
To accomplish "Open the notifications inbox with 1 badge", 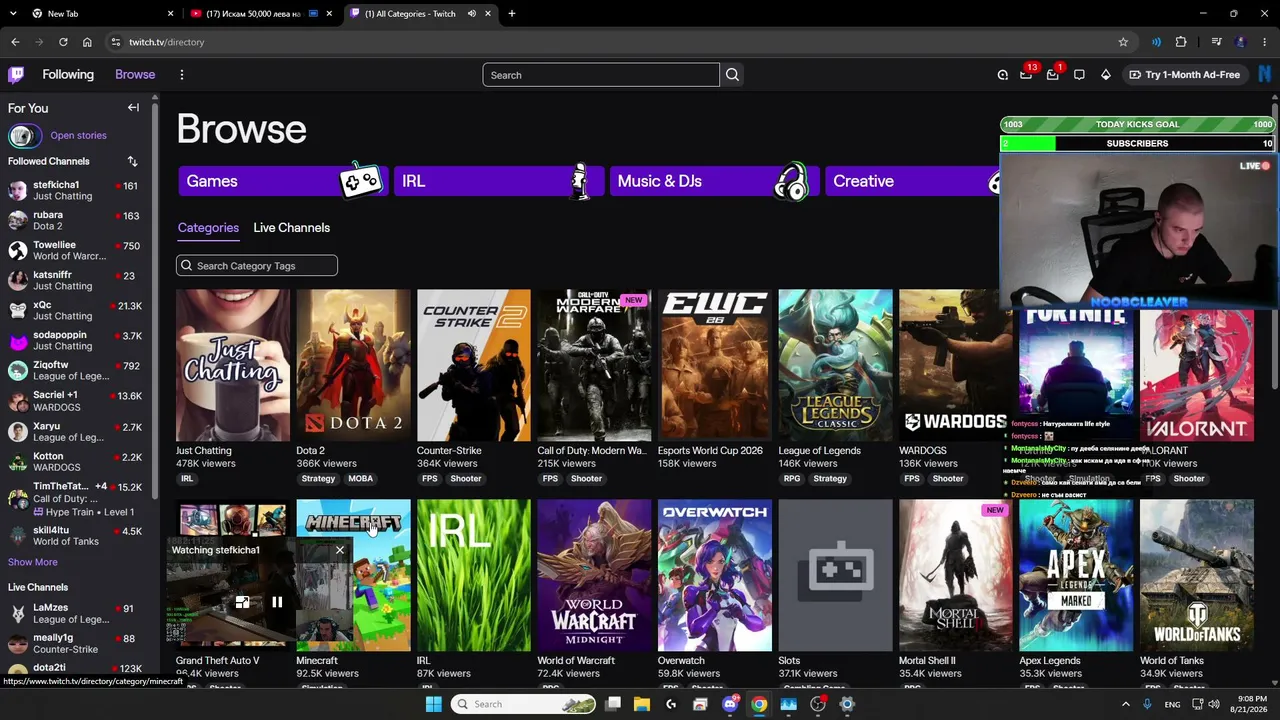I will (1052, 75).
